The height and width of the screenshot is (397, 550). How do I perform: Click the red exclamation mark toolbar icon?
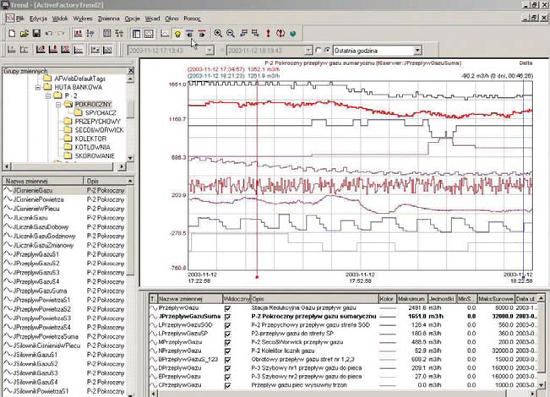tap(268, 33)
